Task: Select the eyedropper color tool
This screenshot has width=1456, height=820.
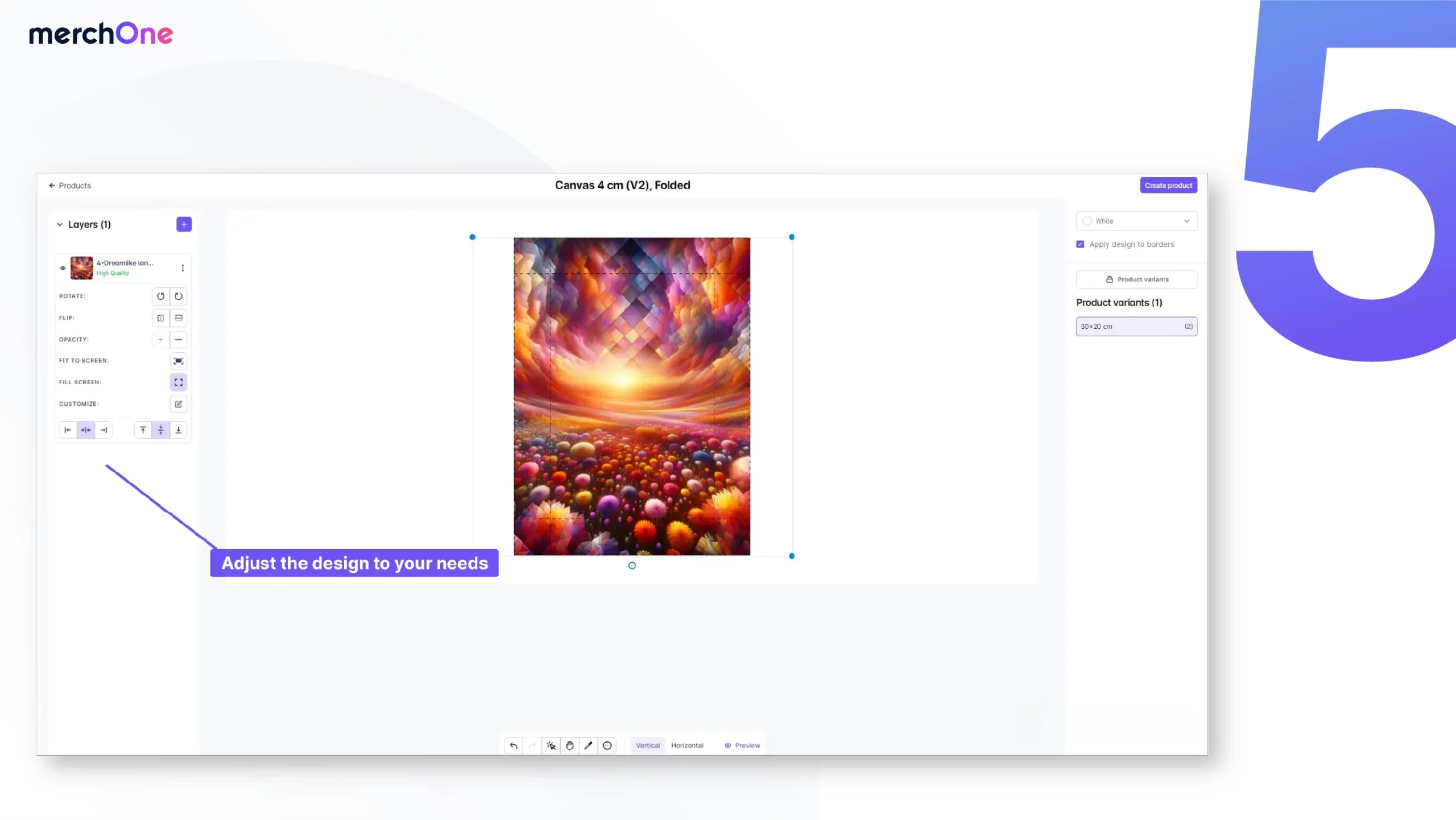Action: pyautogui.click(x=589, y=745)
